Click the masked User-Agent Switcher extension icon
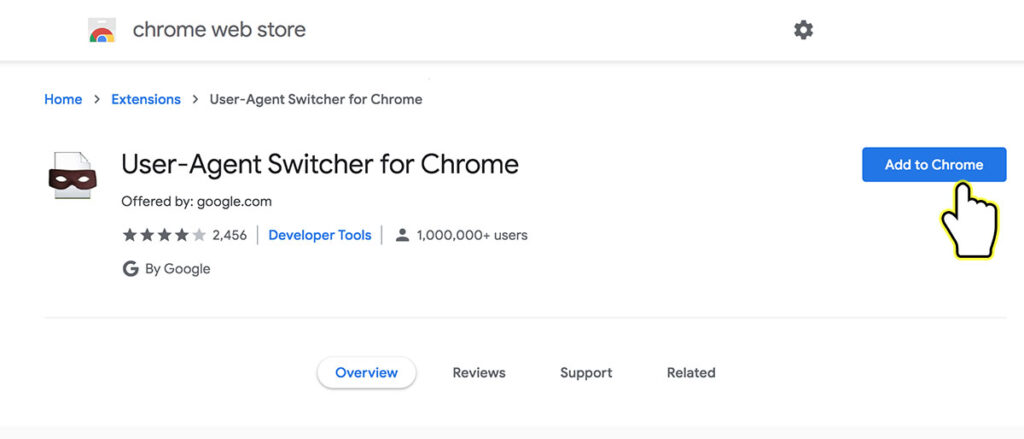Viewport: 1024px width, 439px height. pos(72,175)
